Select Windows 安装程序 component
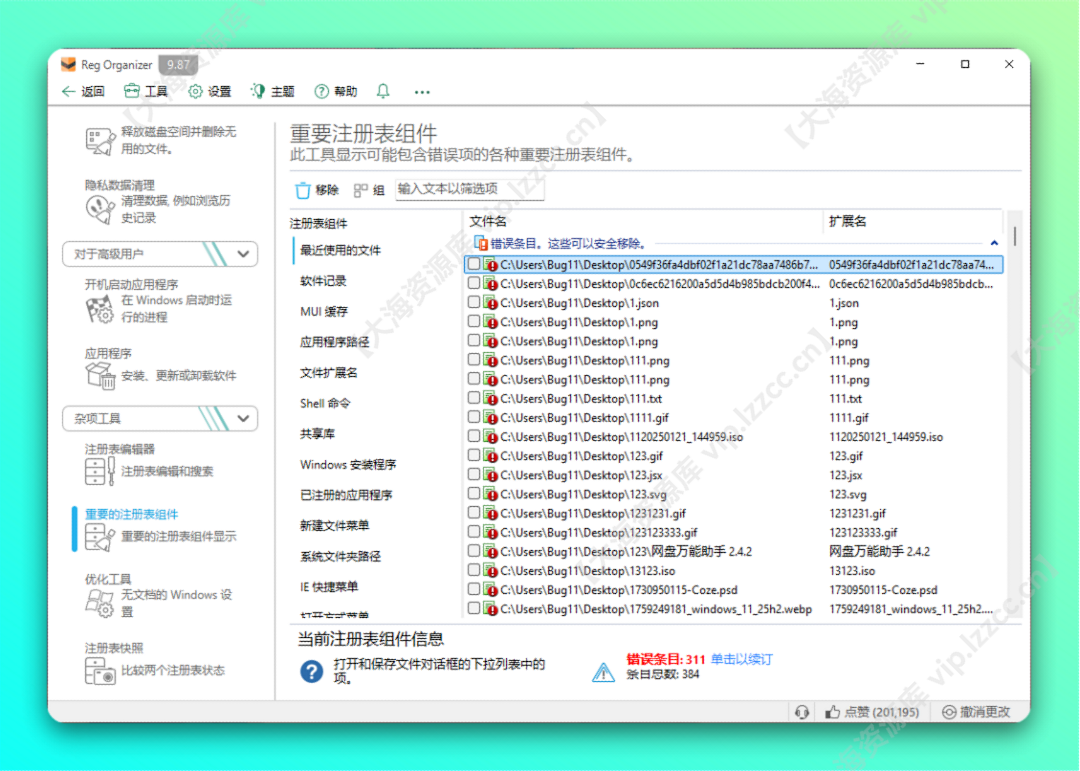 click(348, 464)
